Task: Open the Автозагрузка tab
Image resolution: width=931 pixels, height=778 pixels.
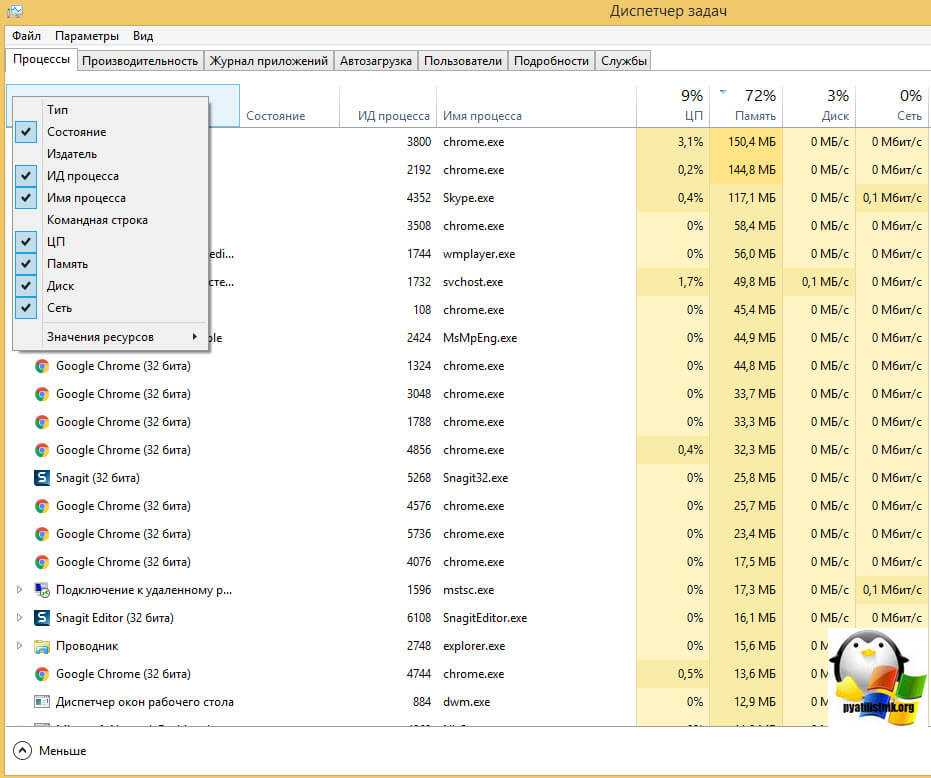Action: (x=375, y=61)
